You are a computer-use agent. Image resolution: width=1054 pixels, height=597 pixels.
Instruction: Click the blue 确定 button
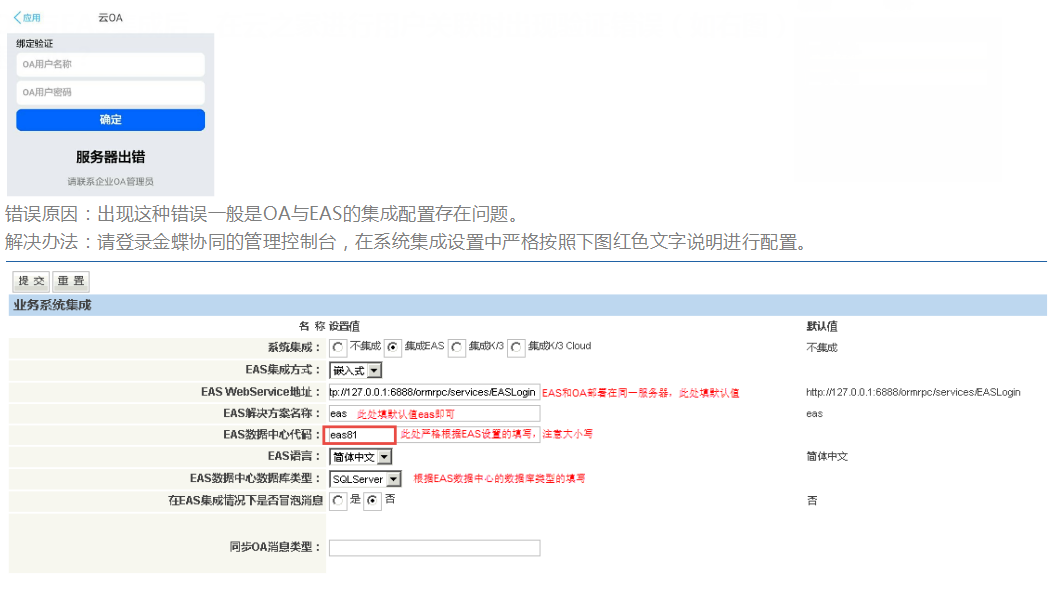point(110,120)
